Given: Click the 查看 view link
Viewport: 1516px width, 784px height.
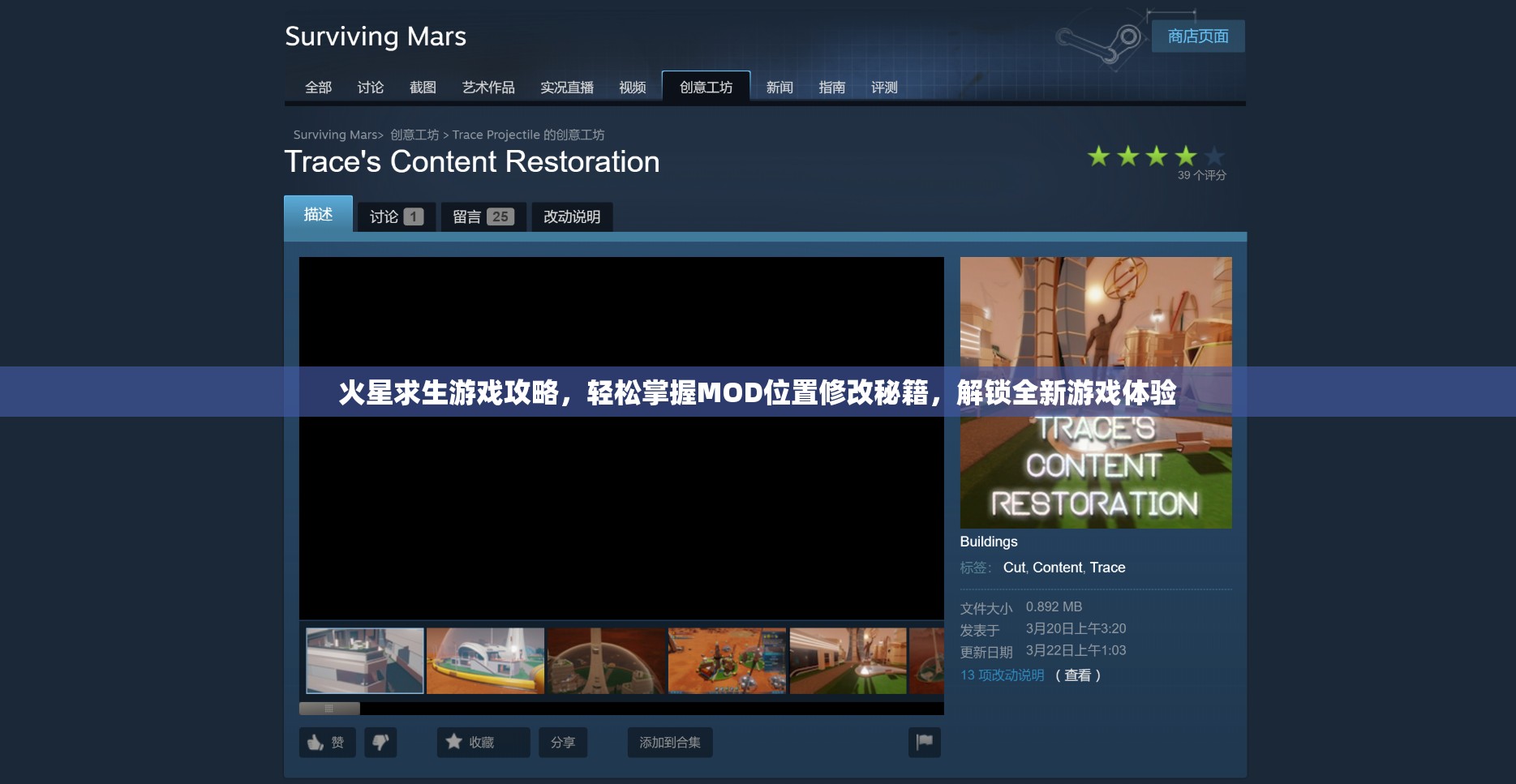Looking at the screenshot, I should 1078,675.
